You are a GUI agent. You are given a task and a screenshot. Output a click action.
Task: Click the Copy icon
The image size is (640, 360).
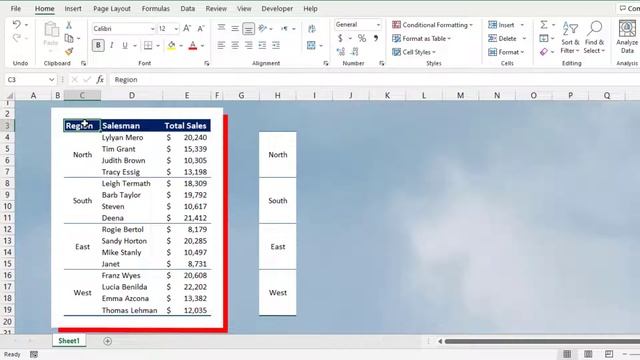click(69, 38)
